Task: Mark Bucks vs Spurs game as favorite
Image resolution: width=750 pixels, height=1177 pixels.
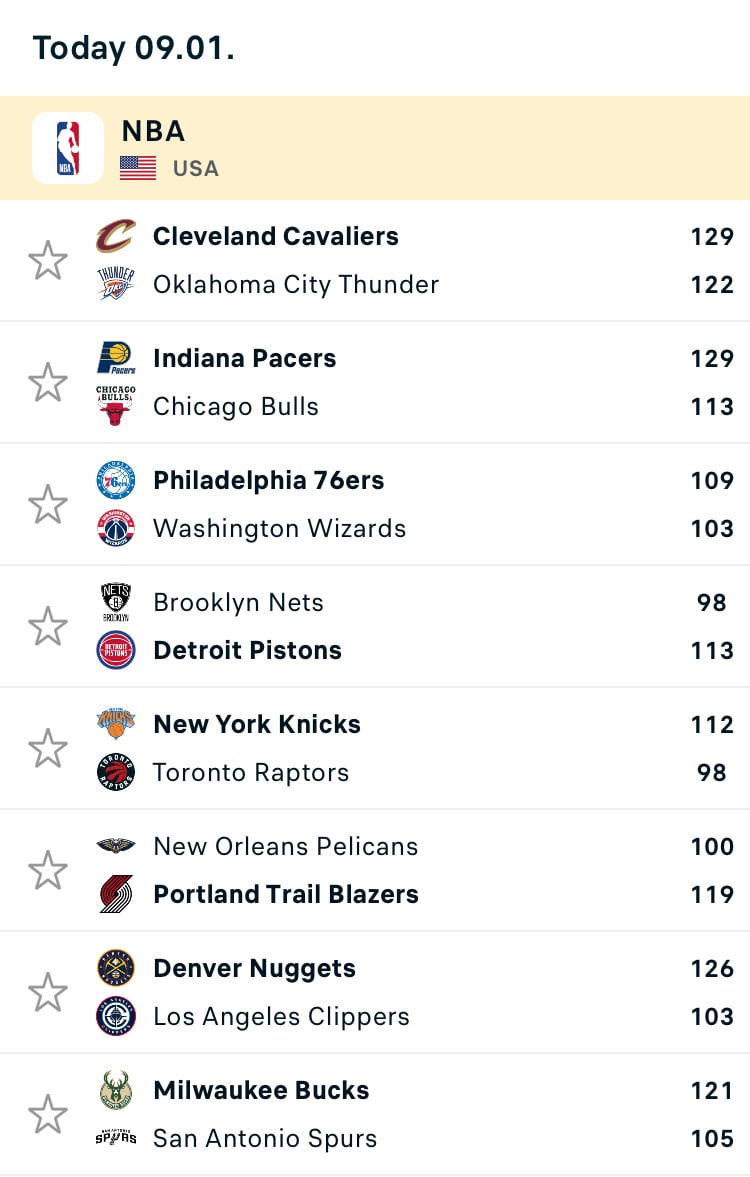Action: (x=48, y=1115)
